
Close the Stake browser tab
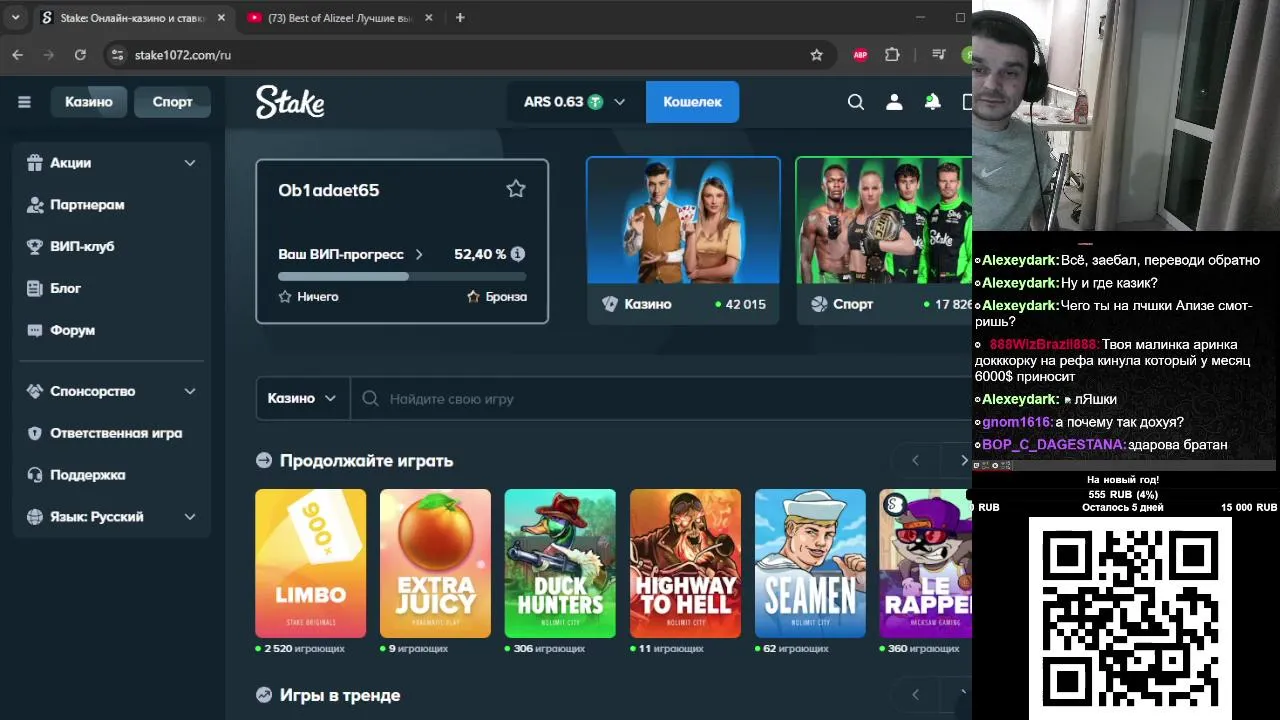coord(221,18)
